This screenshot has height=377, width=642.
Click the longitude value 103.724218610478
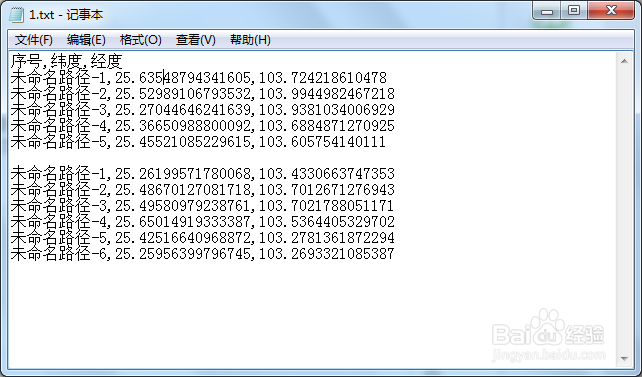(x=323, y=77)
